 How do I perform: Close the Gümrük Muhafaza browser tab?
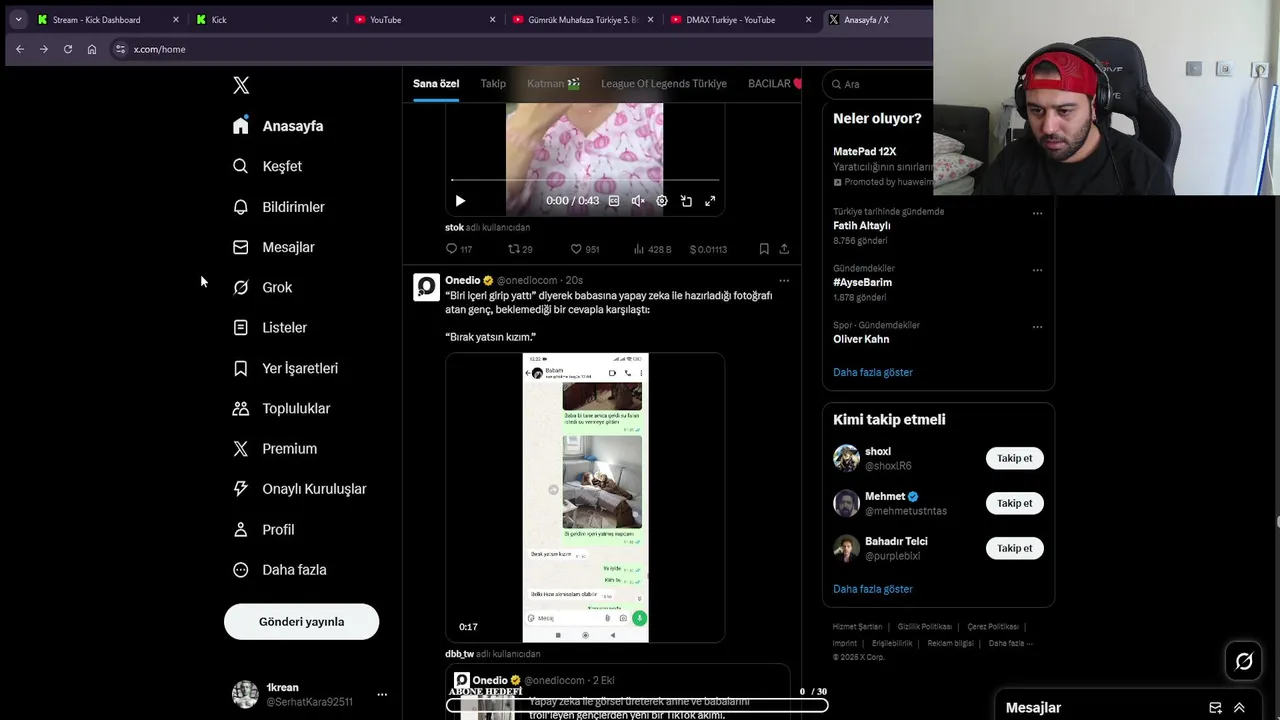click(650, 19)
